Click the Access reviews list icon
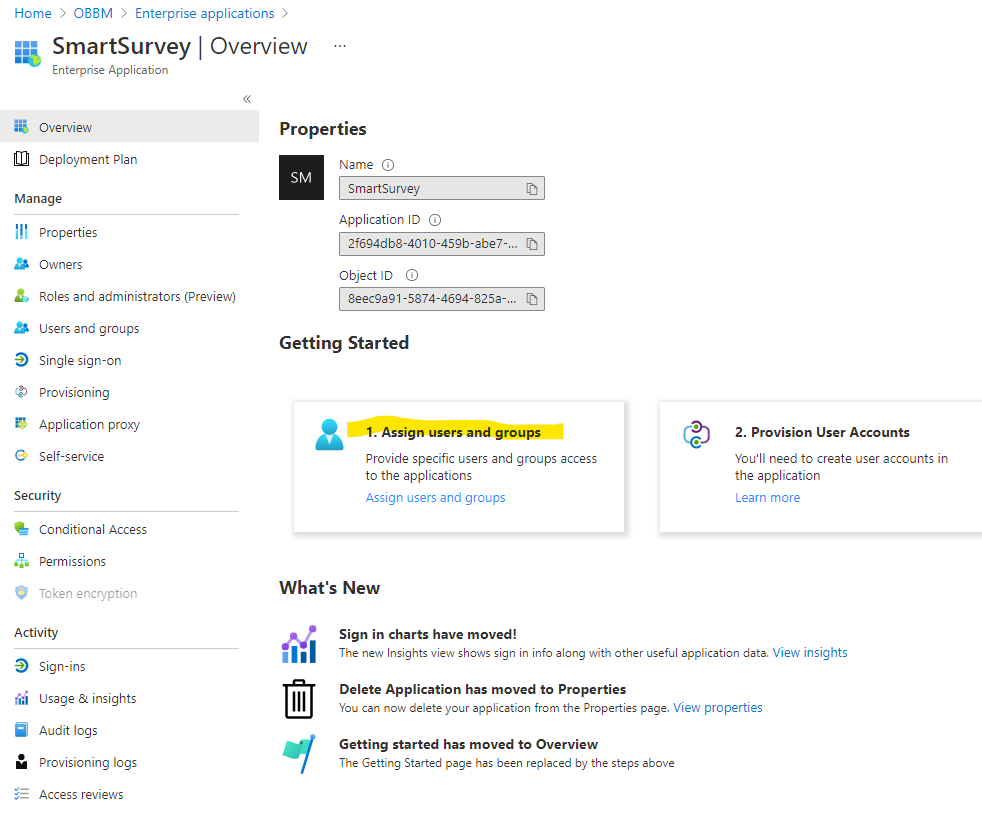982x837 pixels. tap(21, 794)
